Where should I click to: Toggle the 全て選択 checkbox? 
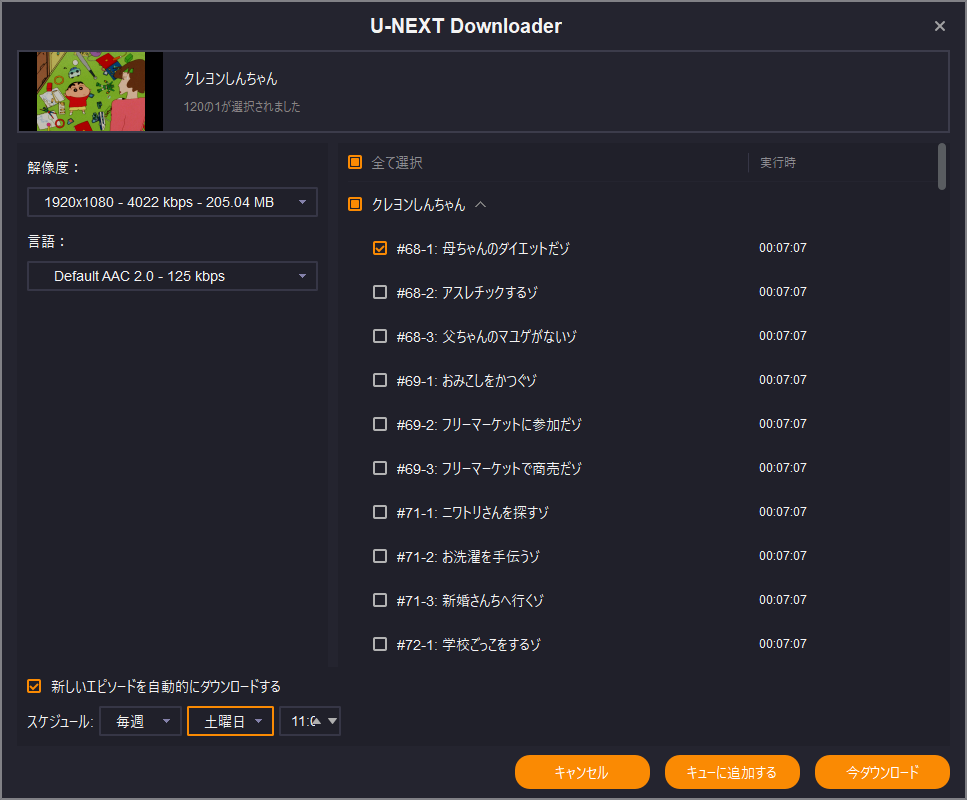(355, 162)
